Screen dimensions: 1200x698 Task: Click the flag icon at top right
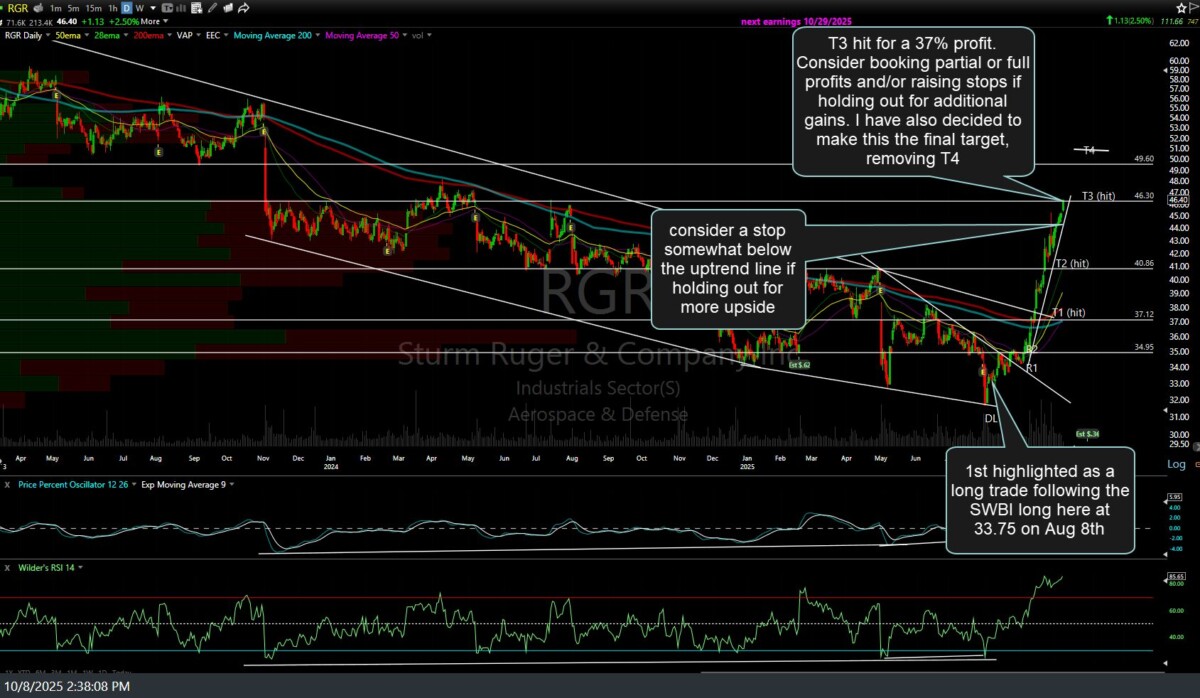[x=1193, y=7]
